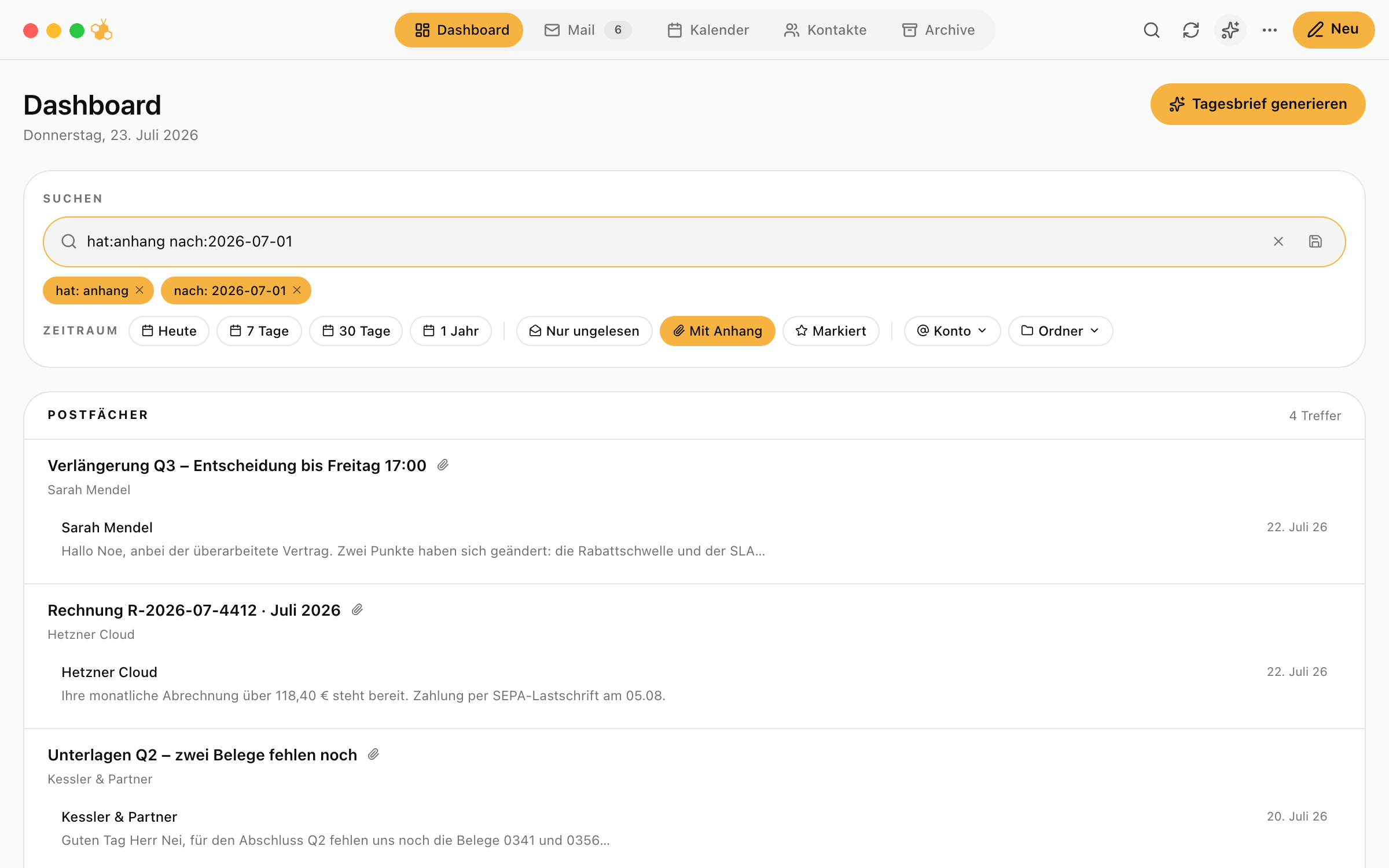Image resolution: width=1389 pixels, height=868 pixels.
Task: Click the bee app logo
Action: [x=102, y=30]
